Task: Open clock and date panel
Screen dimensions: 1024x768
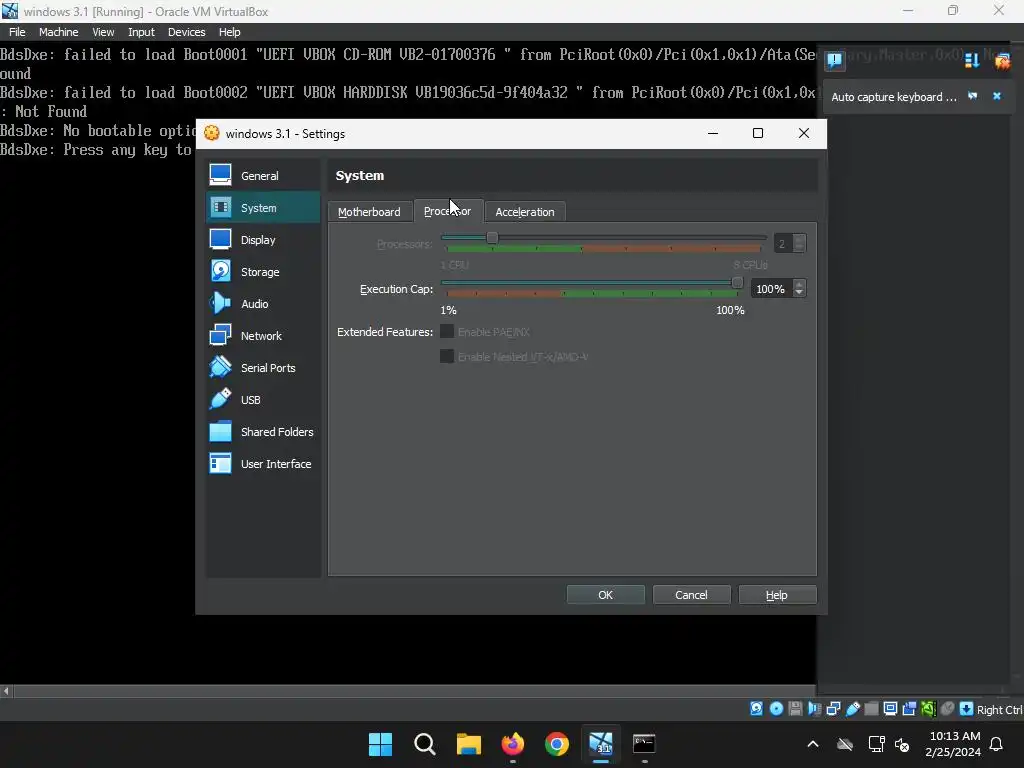Action: (x=953, y=744)
